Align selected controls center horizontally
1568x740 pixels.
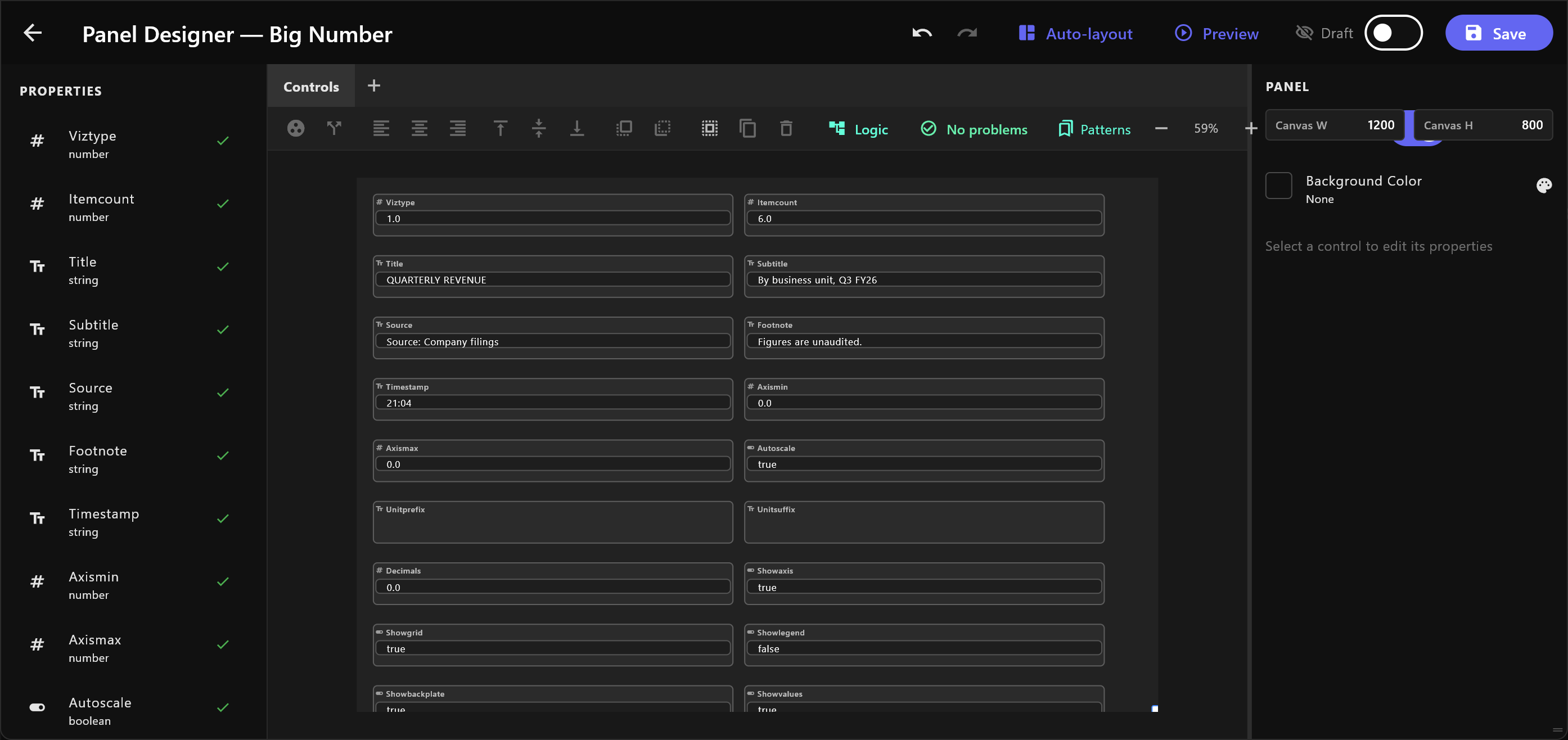[x=420, y=128]
